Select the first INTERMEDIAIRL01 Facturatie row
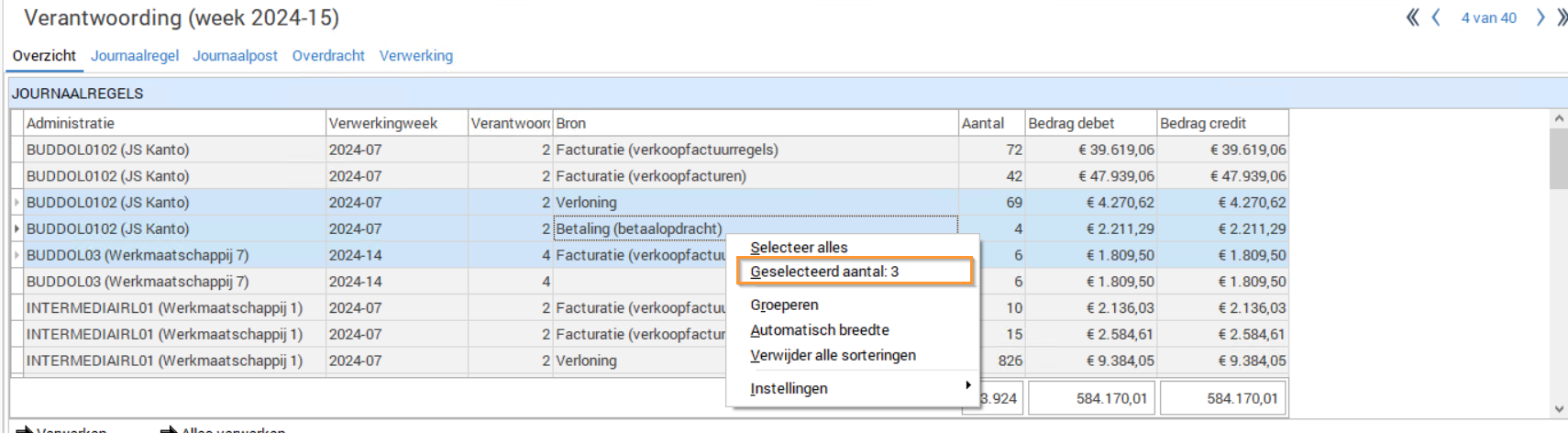Viewport: 1568px width, 433px height. coord(165,308)
